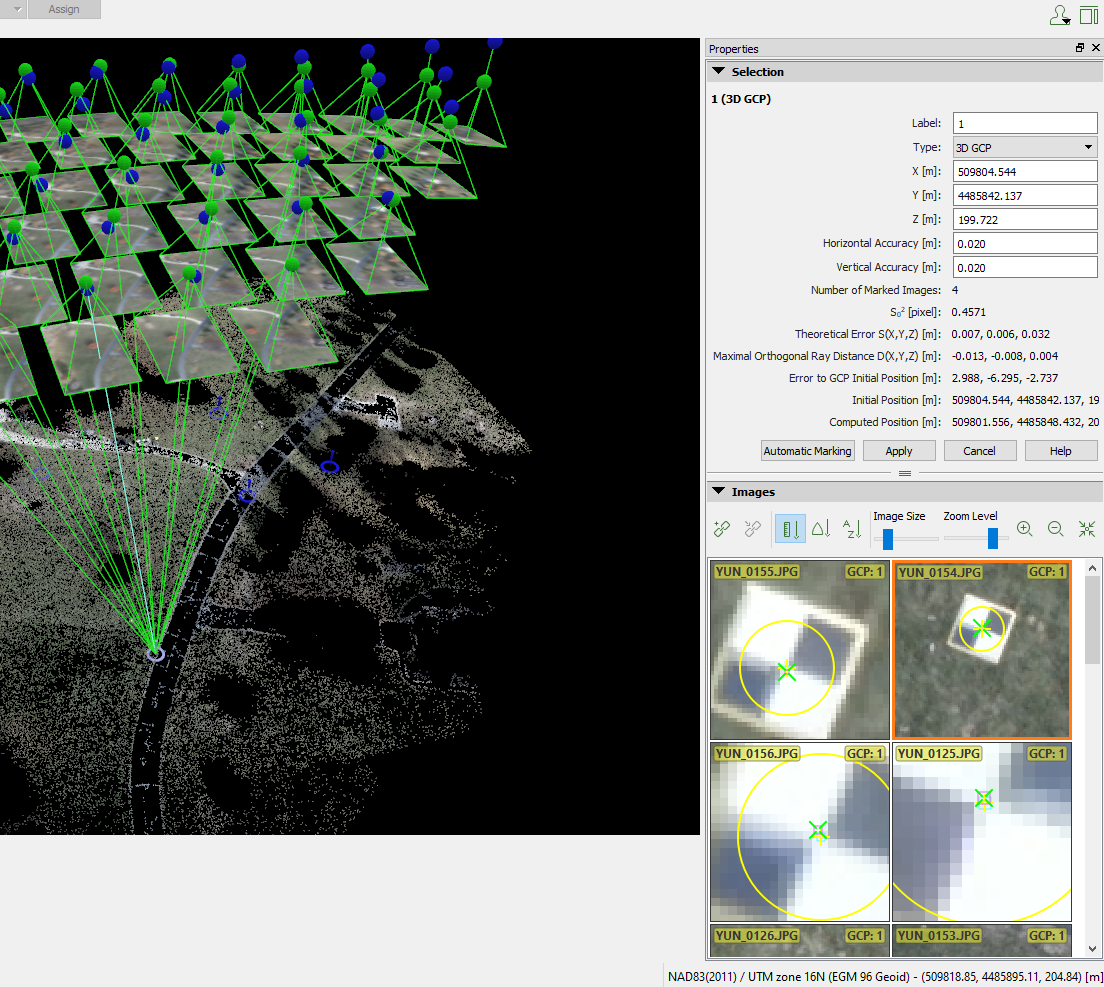Adjust the Zoom Level slider handle

coord(993,539)
